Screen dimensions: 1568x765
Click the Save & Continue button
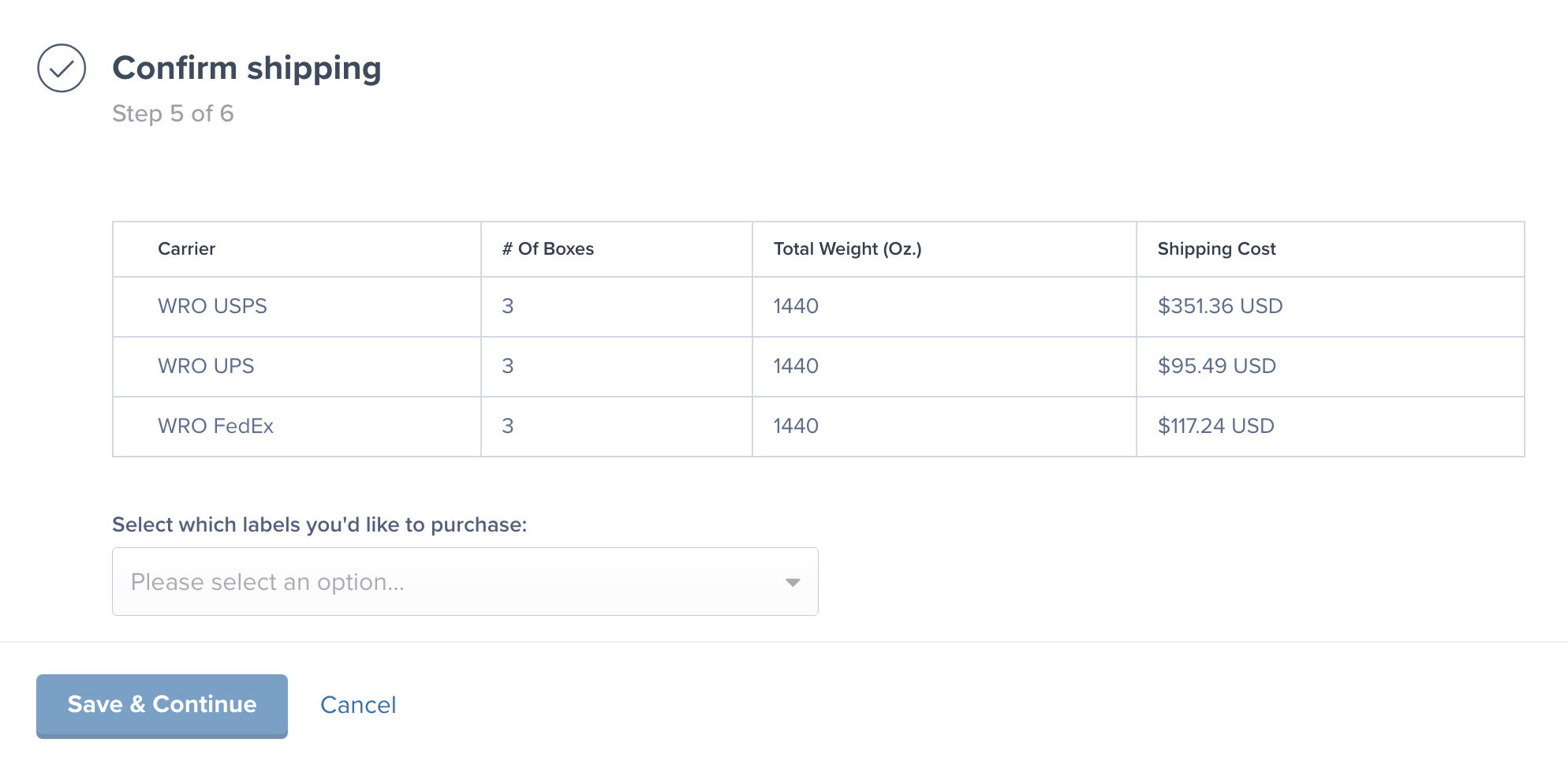[x=161, y=705]
